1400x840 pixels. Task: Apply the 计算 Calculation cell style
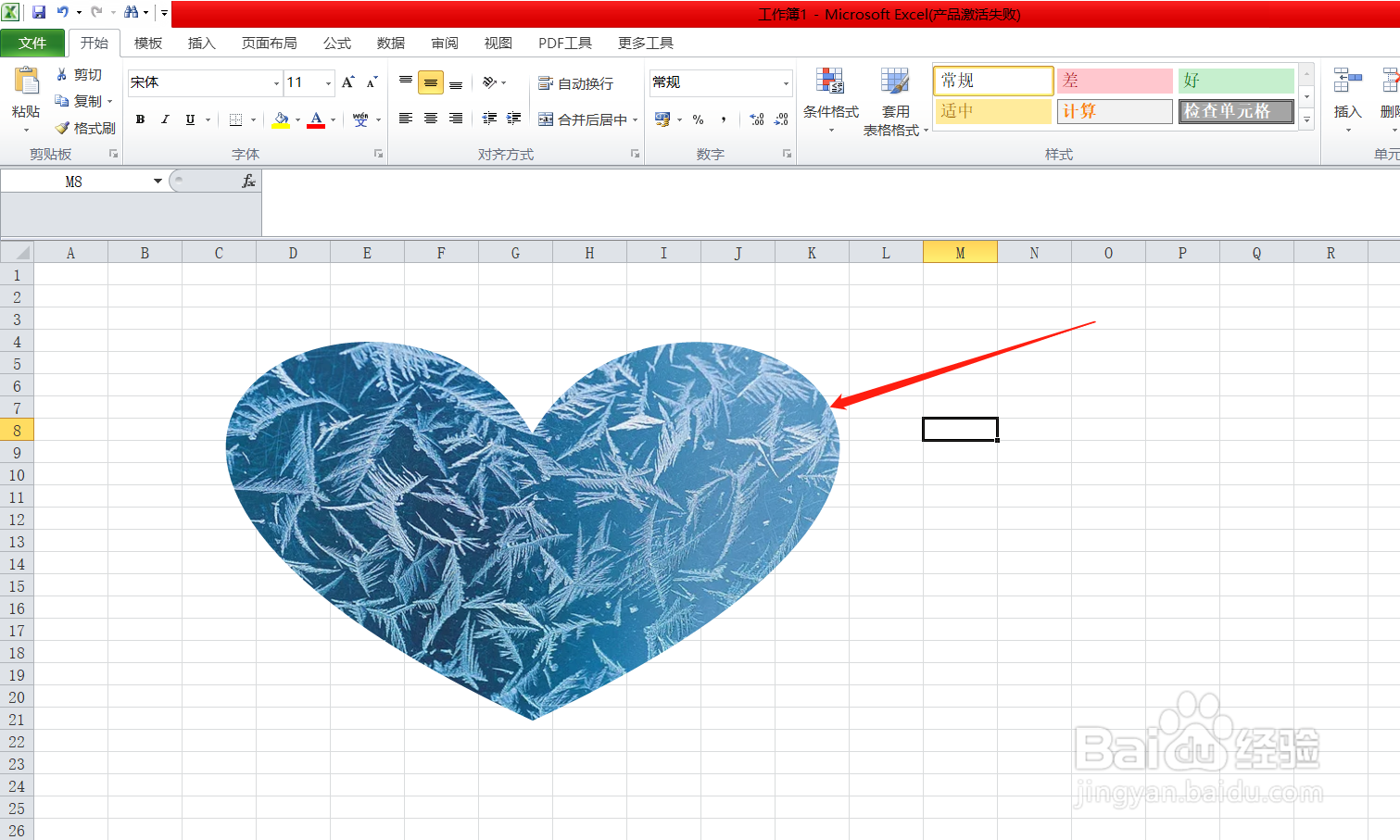pos(1116,111)
